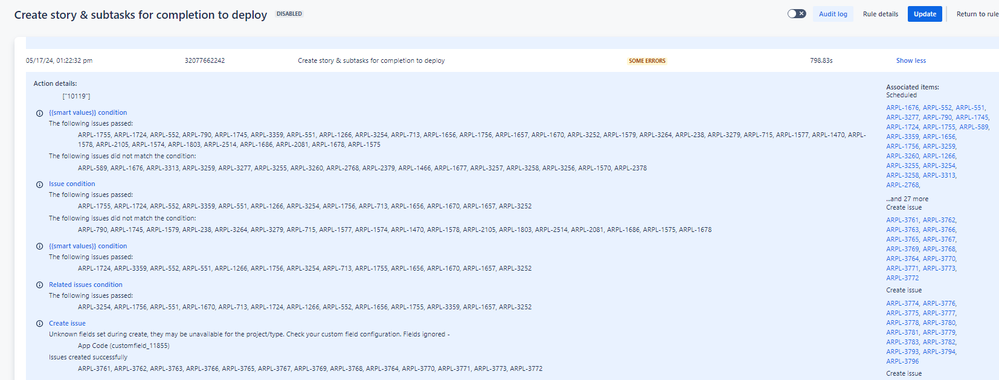The height and width of the screenshot is (380, 999).
Task: Click '...and 27 more' in Associated items
Action: 907,199
